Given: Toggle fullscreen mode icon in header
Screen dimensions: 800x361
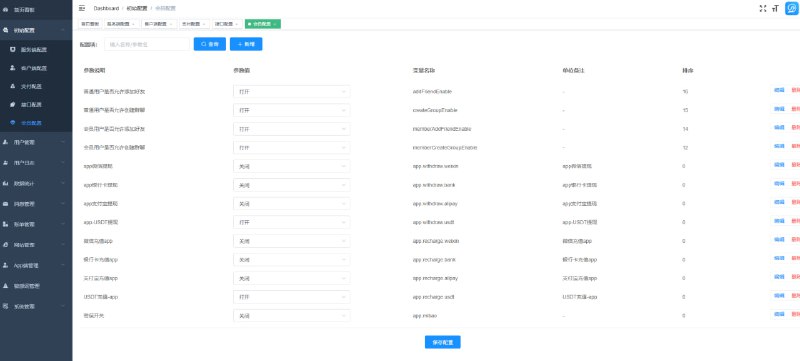Looking at the screenshot, I should (763, 8).
